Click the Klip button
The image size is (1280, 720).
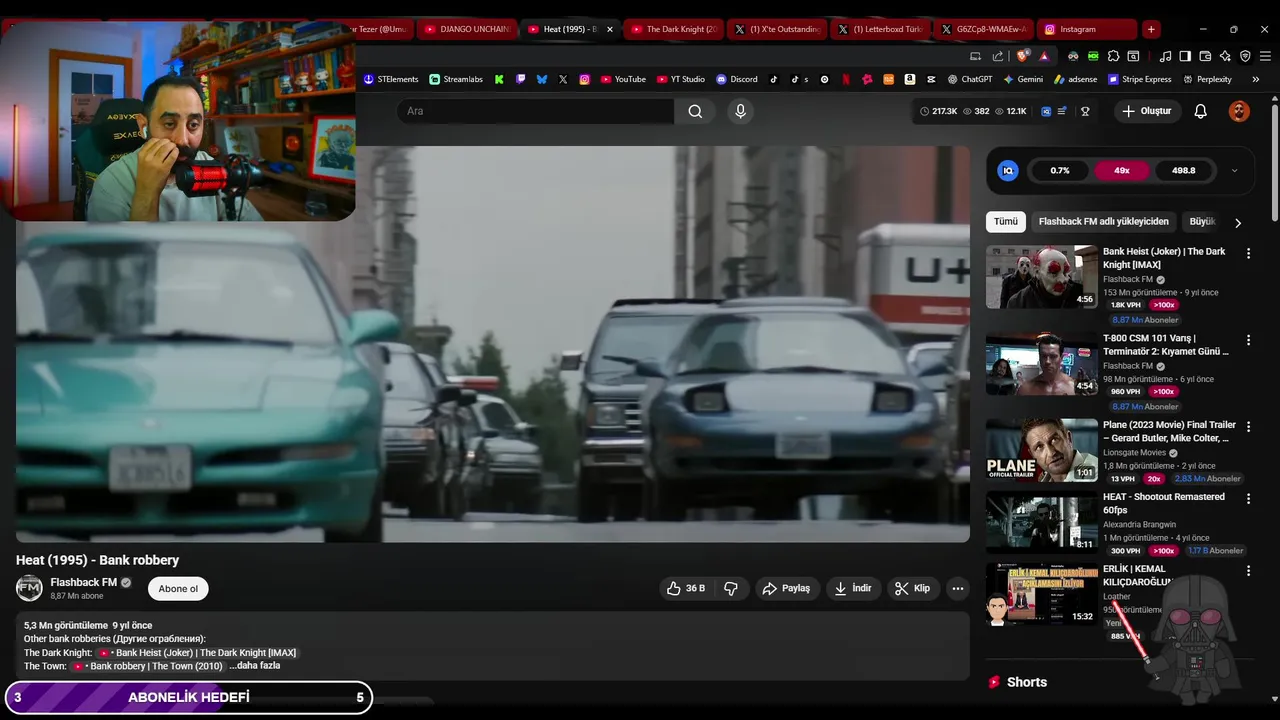[912, 588]
